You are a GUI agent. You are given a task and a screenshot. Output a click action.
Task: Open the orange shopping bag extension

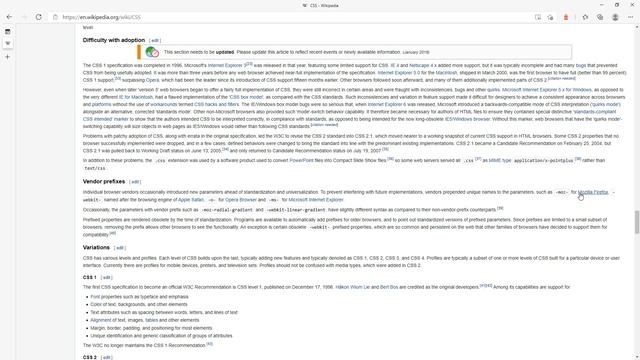[566, 17]
